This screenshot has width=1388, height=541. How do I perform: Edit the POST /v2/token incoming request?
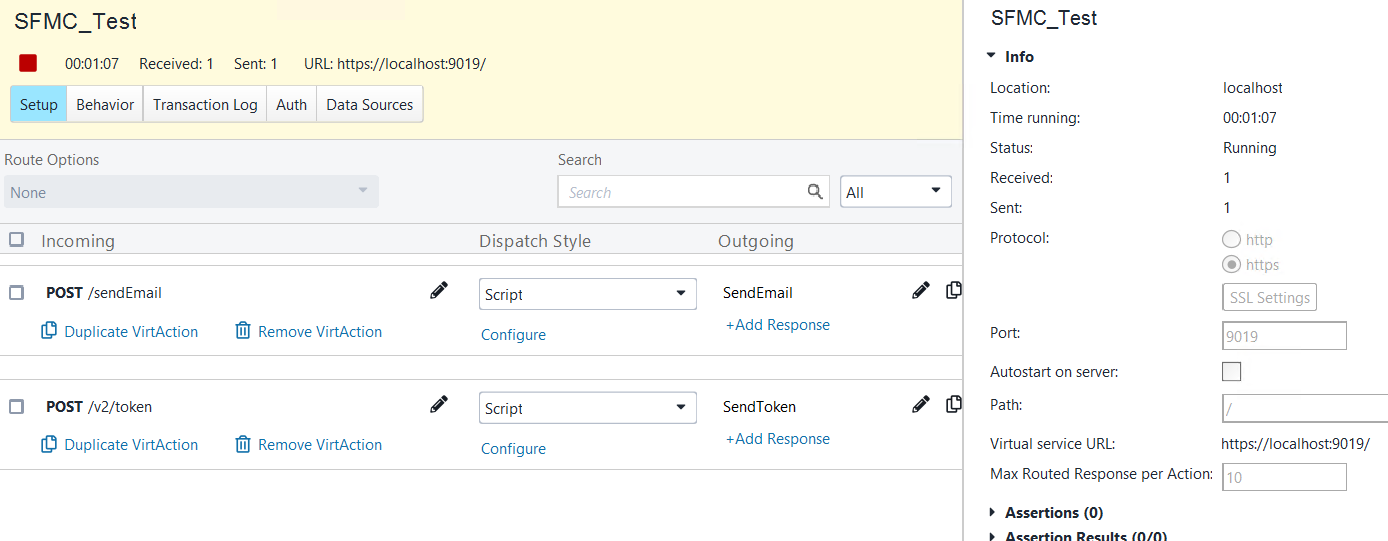coord(438,404)
